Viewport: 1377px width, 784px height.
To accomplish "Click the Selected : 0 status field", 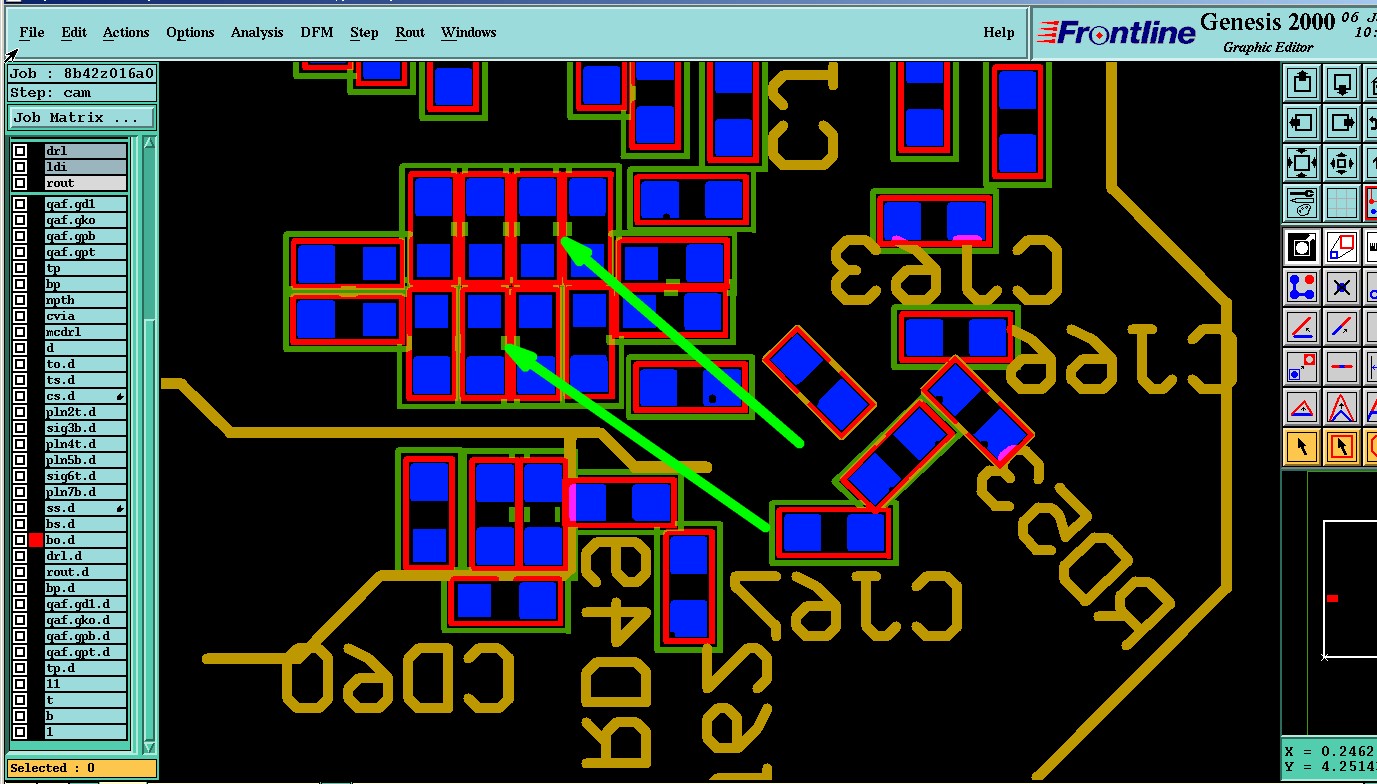I will 82,768.
